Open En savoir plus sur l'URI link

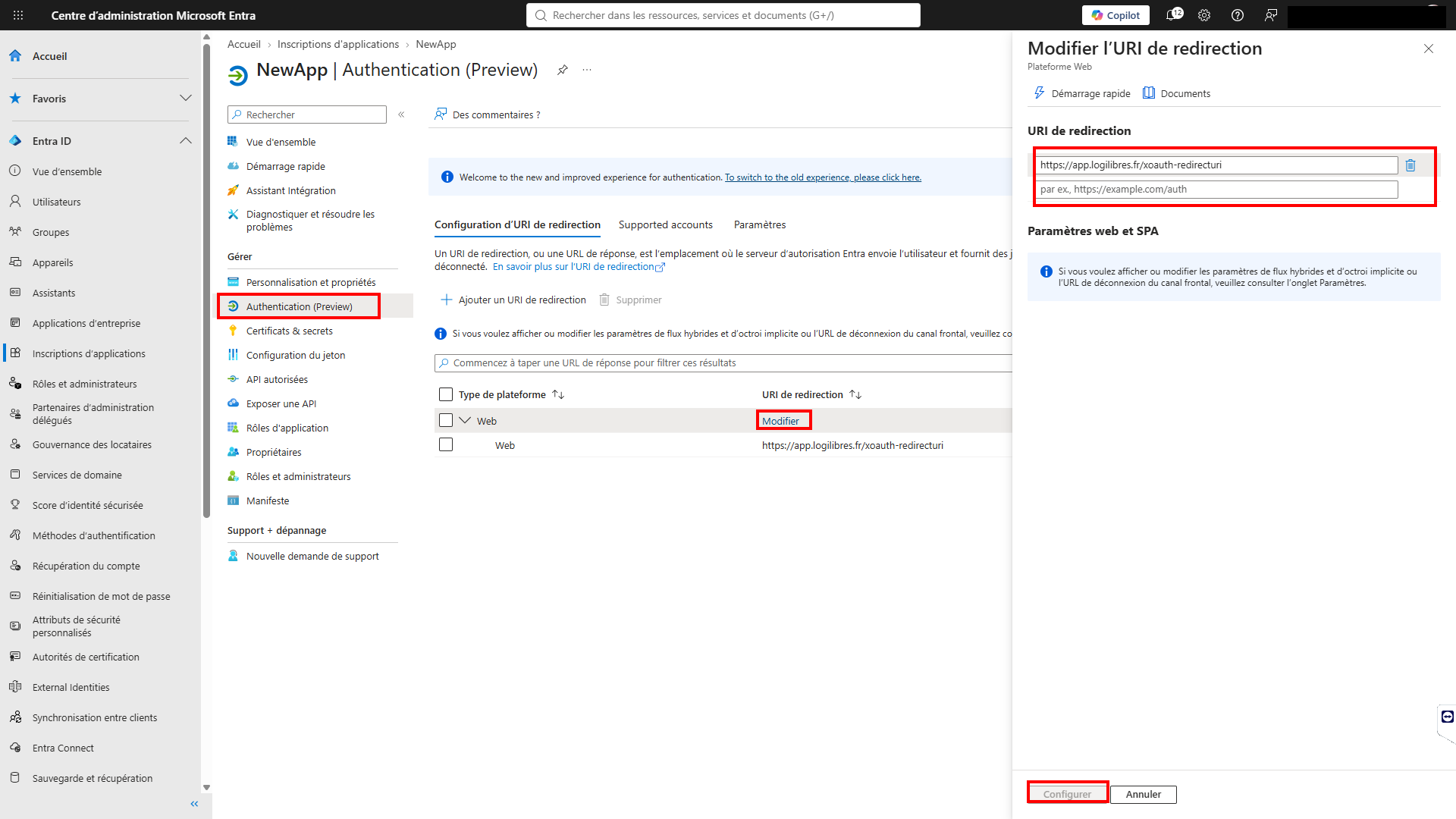(x=579, y=267)
